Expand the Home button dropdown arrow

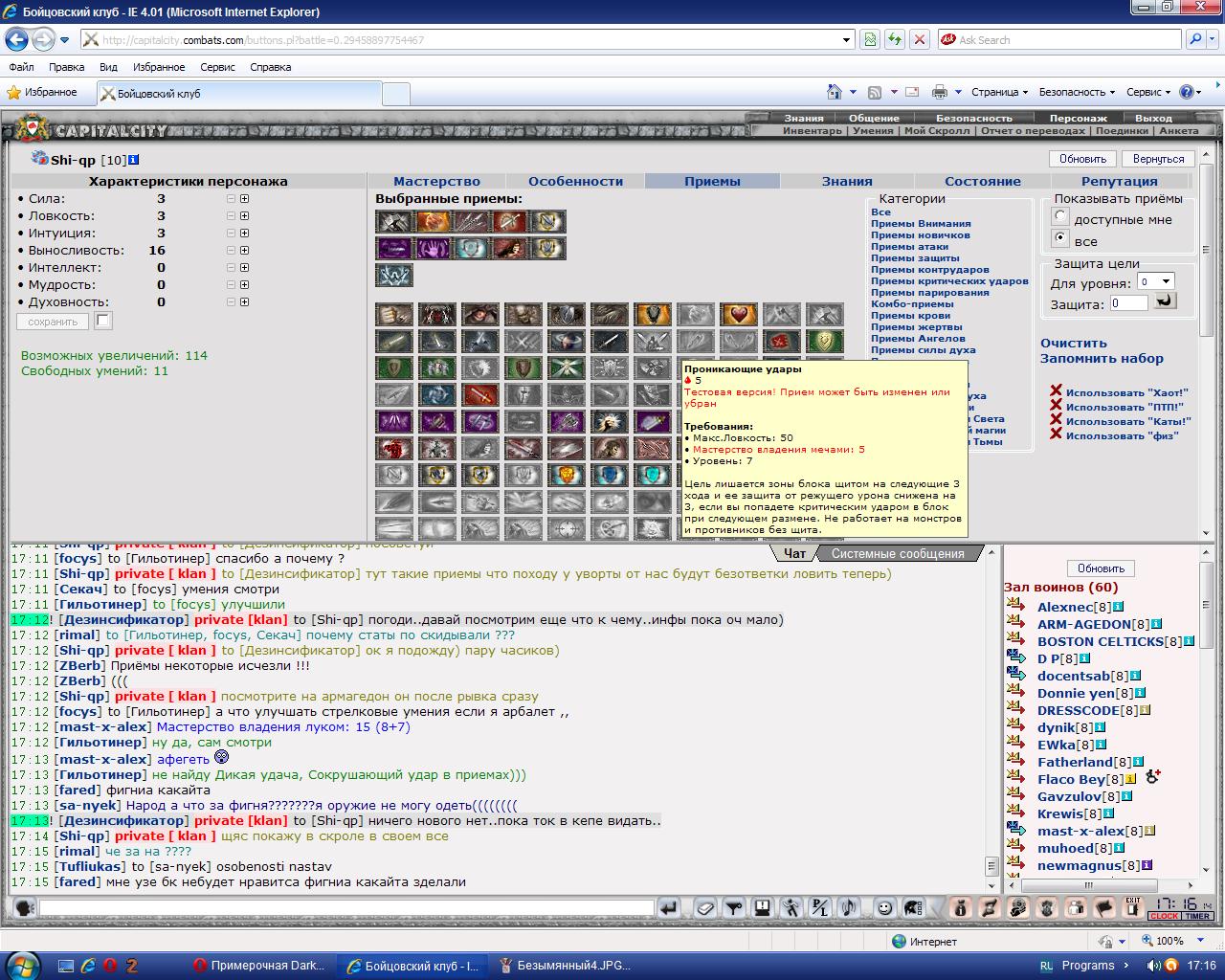(852, 92)
